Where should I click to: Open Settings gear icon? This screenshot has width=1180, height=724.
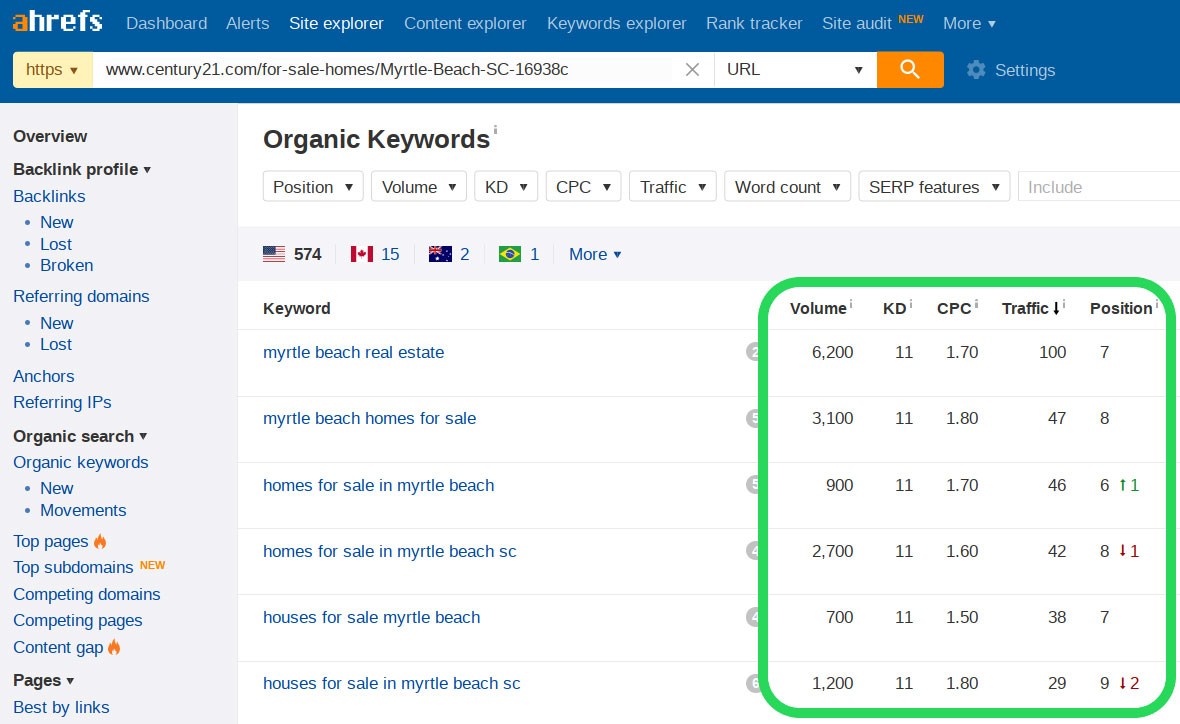pos(976,70)
